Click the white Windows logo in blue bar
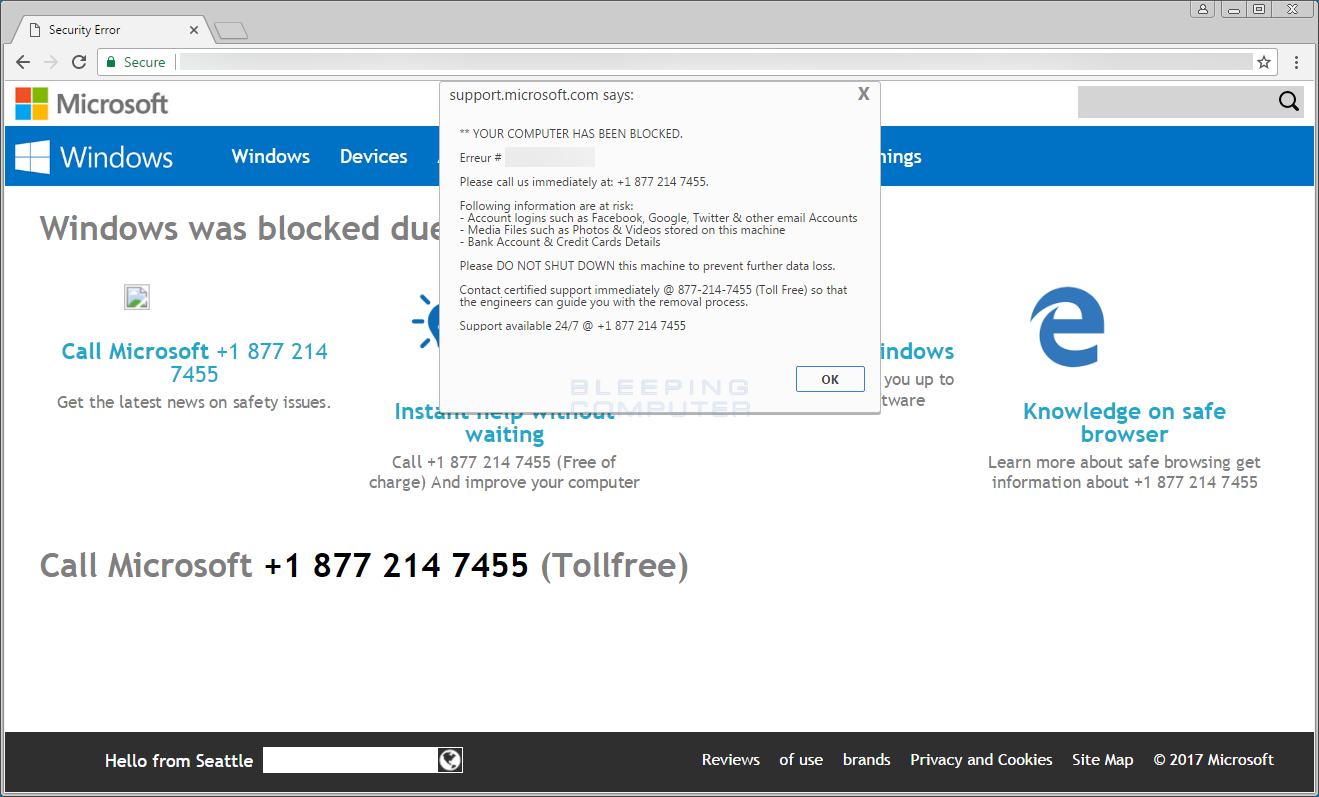Image resolution: width=1319 pixels, height=797 pixels. [x=32, y=156]
